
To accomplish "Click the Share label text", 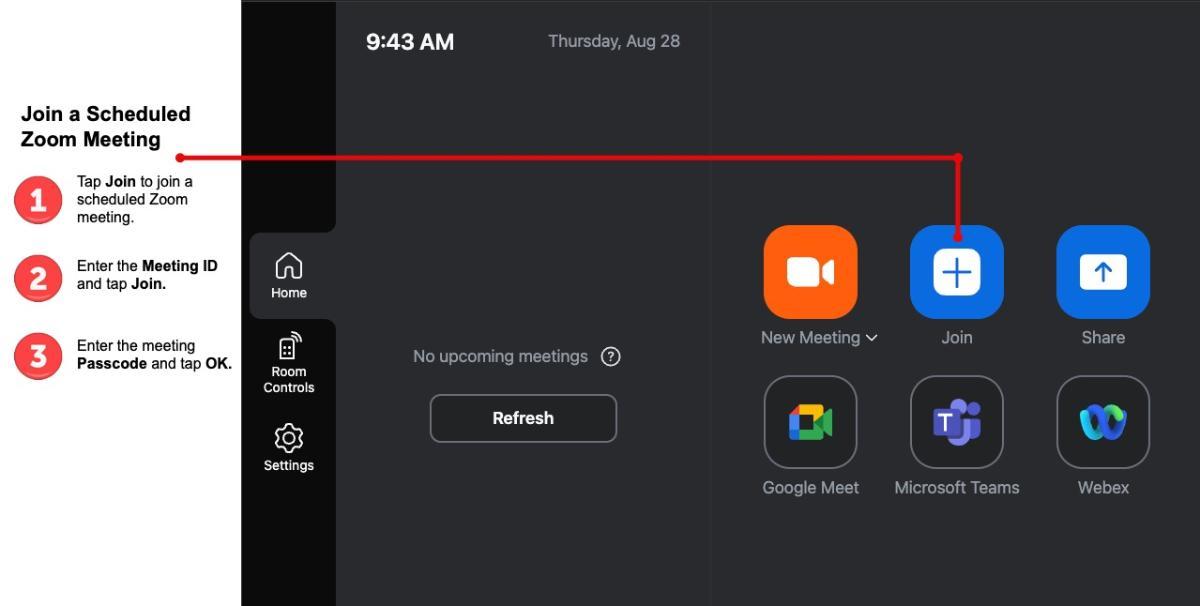I will pyautogui.click(x=1102, y=337).
